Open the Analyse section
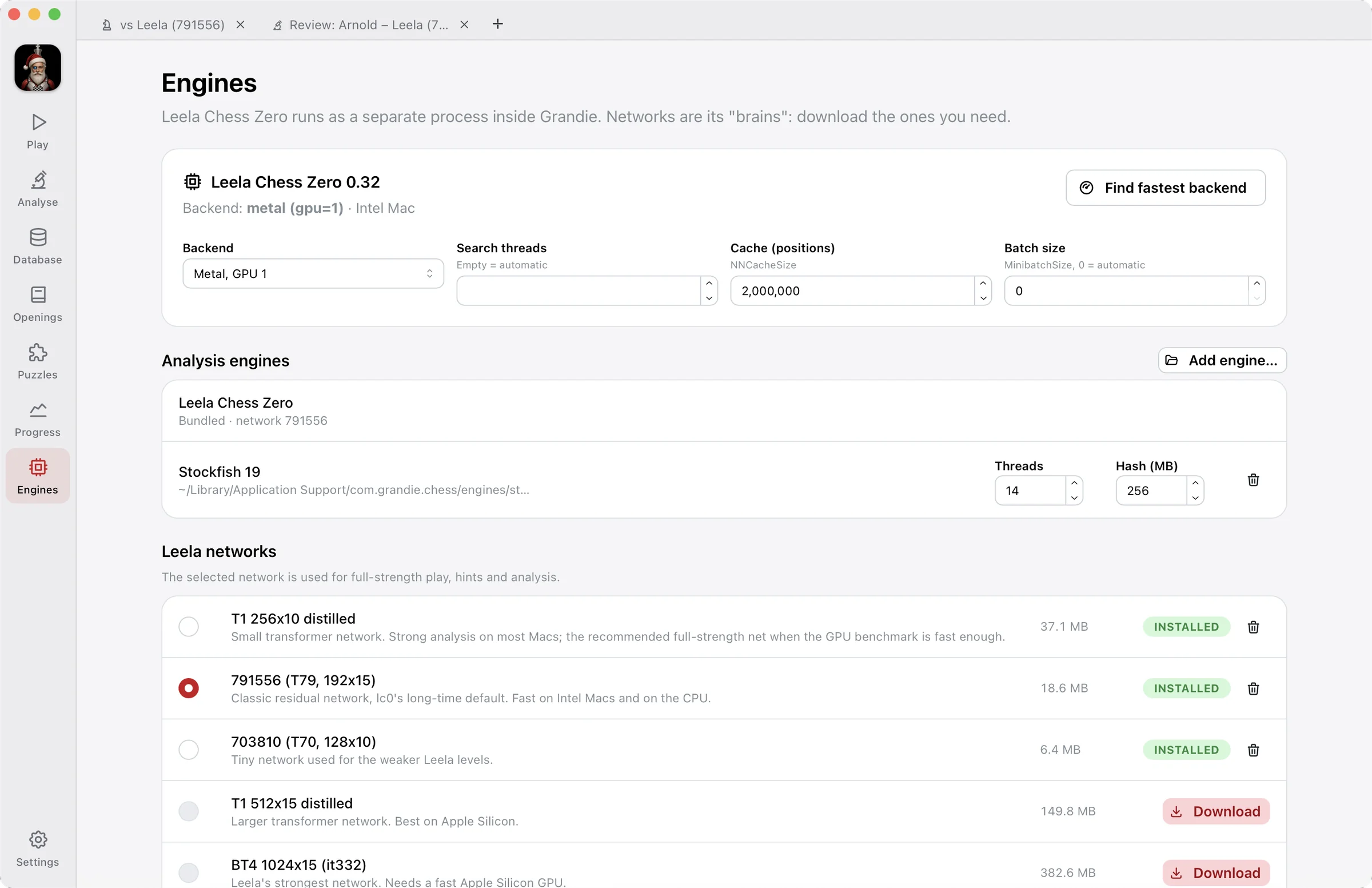This screenshot has width=1372, height=888. tap(38, 189)
